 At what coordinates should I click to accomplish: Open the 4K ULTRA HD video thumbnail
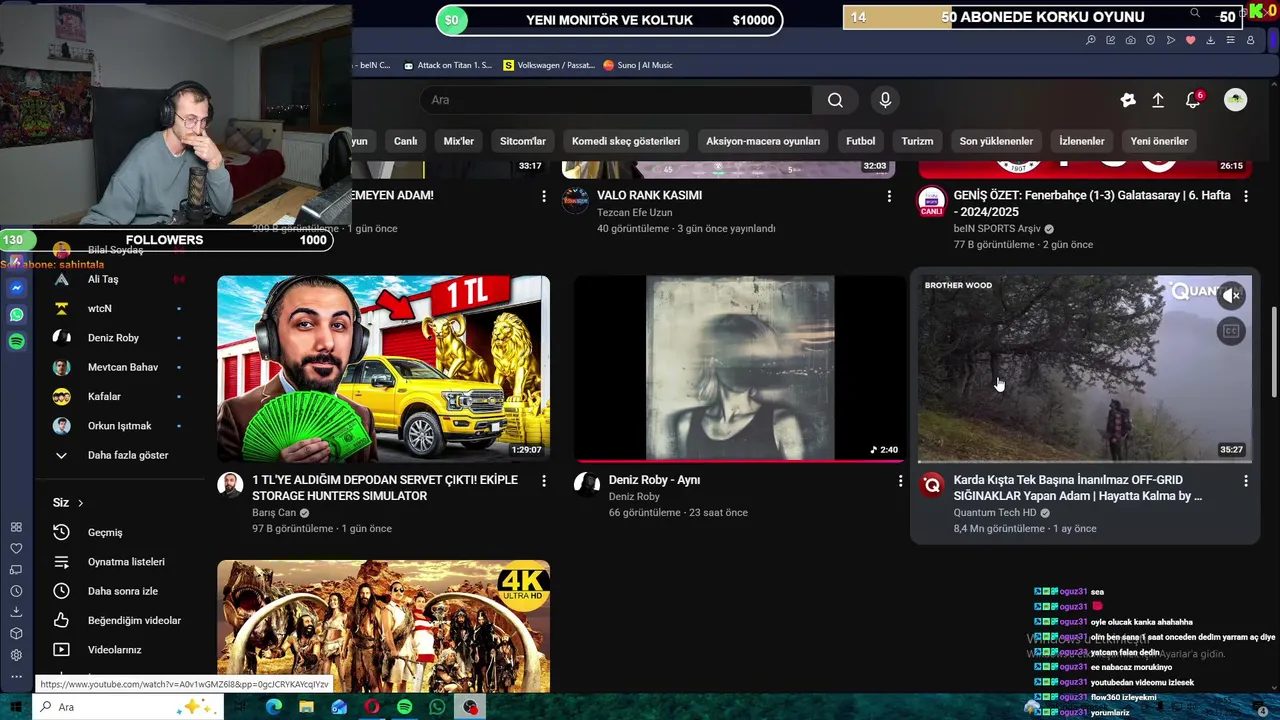(x=383, y=626)
